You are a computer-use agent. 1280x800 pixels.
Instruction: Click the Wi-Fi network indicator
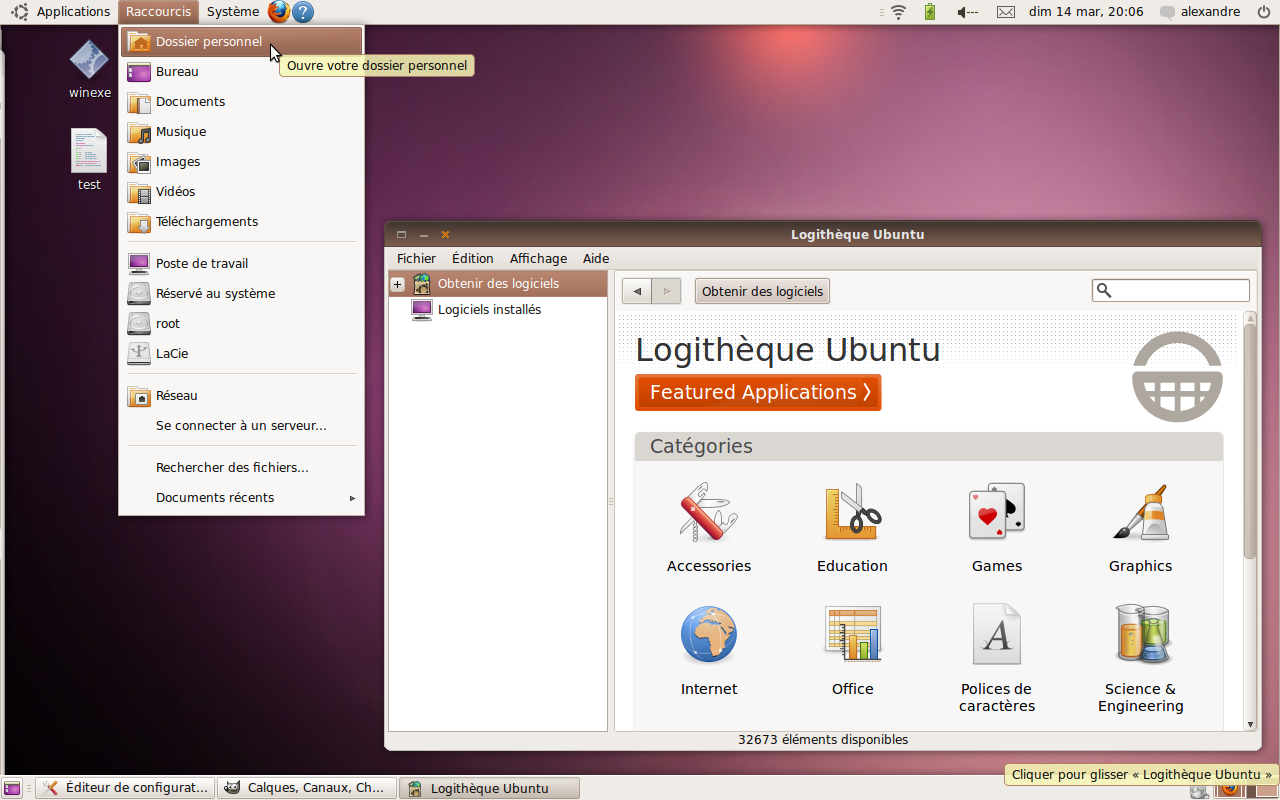click(x=898, y=12)
